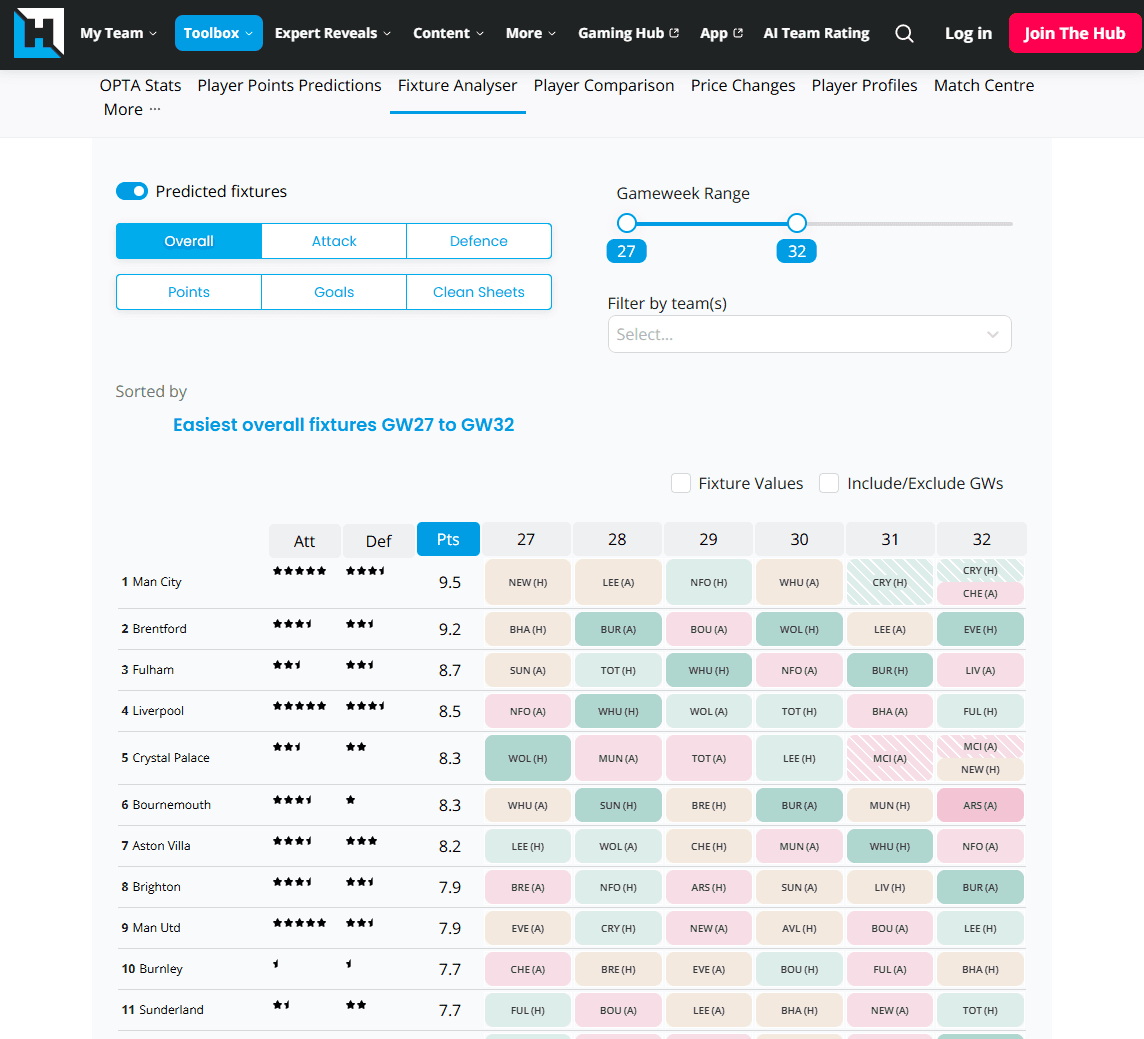Image resolution: width=1144 pixels, height=1039 pixels.
Task: Click the Log in link
Action: [967, 33]
